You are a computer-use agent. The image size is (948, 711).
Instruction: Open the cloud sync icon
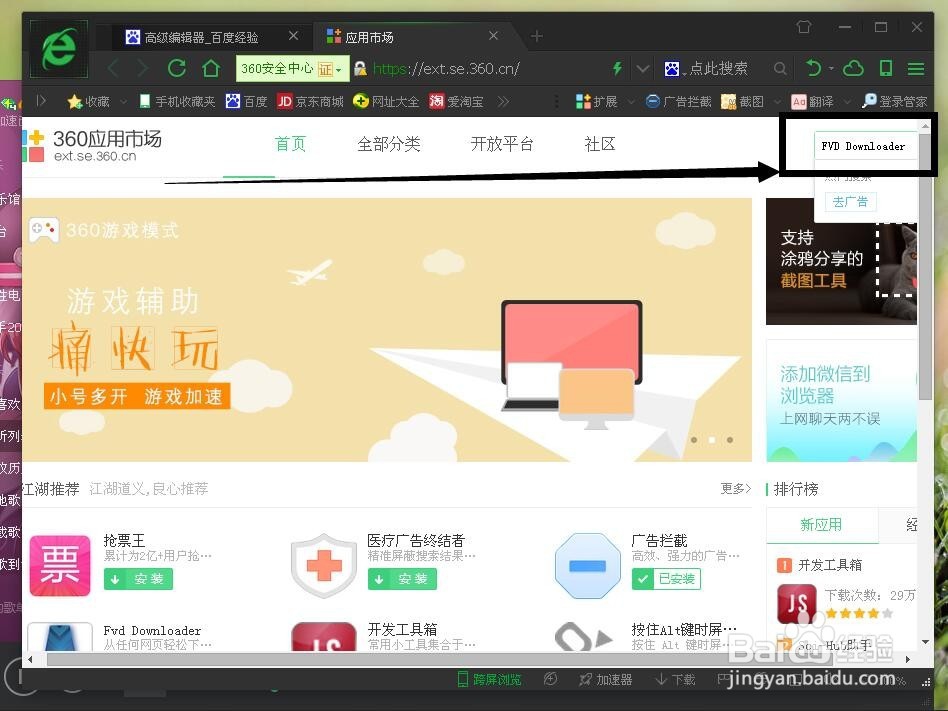pyautogui.click(x=854, y=68)
